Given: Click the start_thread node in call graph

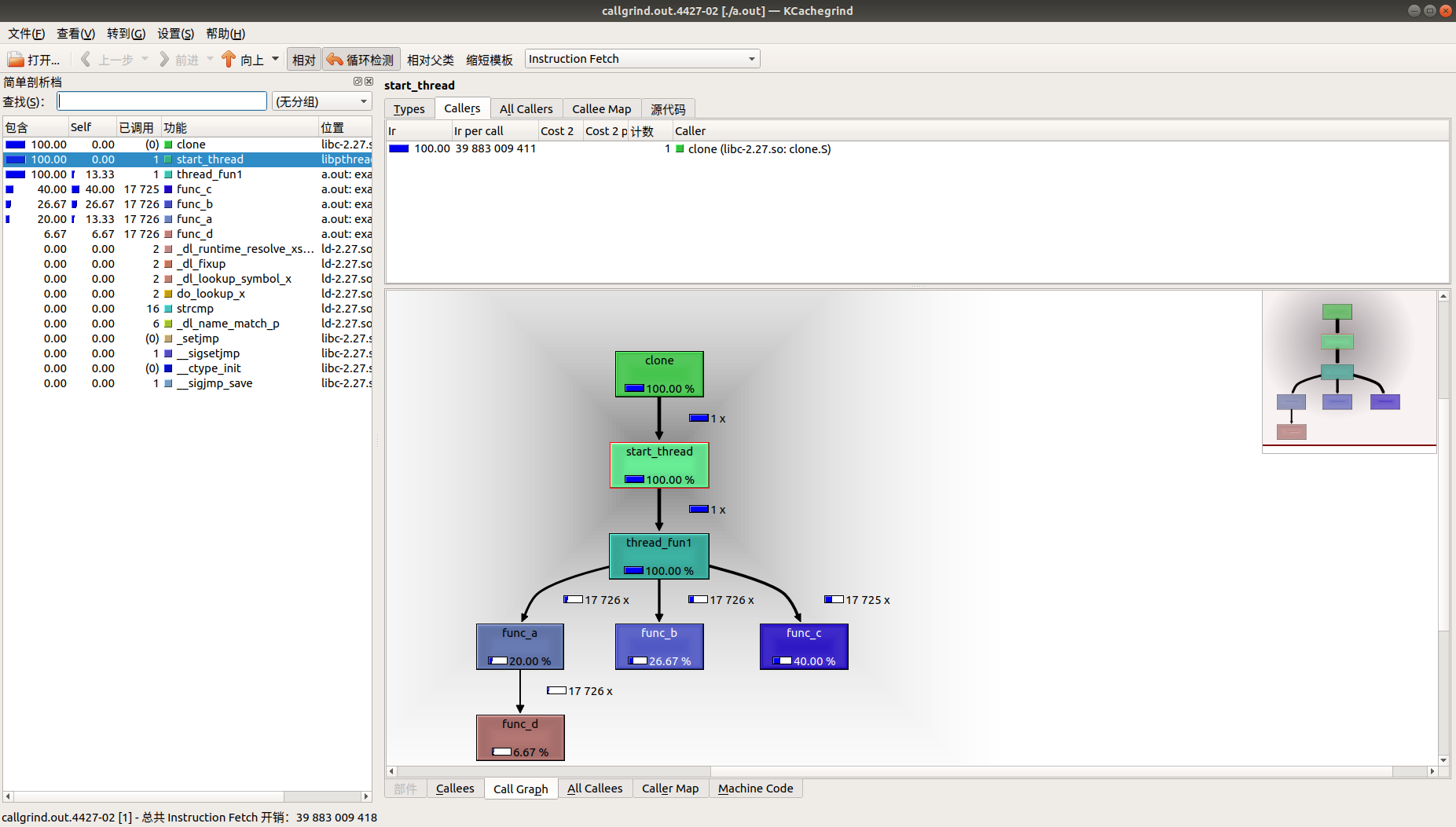Looking at the screenshot, I should [x=659, y=465].
